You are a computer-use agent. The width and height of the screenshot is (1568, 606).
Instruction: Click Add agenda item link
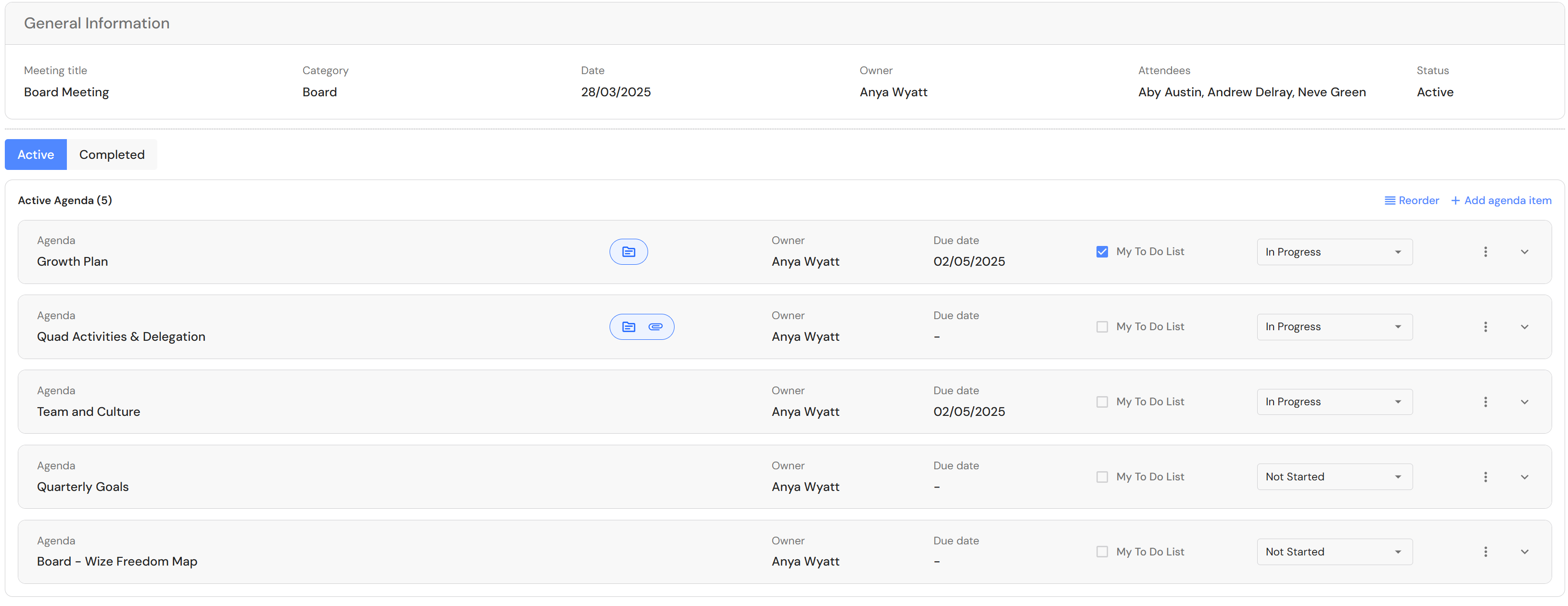[x=1501, y=200]
